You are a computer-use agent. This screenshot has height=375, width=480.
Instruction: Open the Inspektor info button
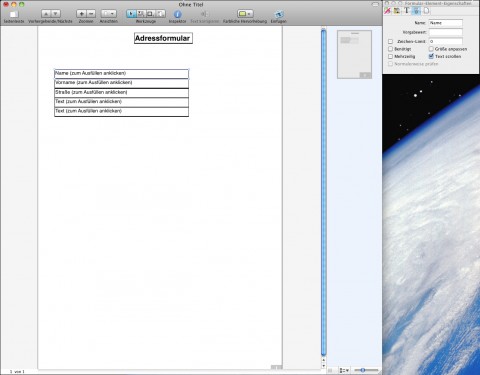pos(177,14)
